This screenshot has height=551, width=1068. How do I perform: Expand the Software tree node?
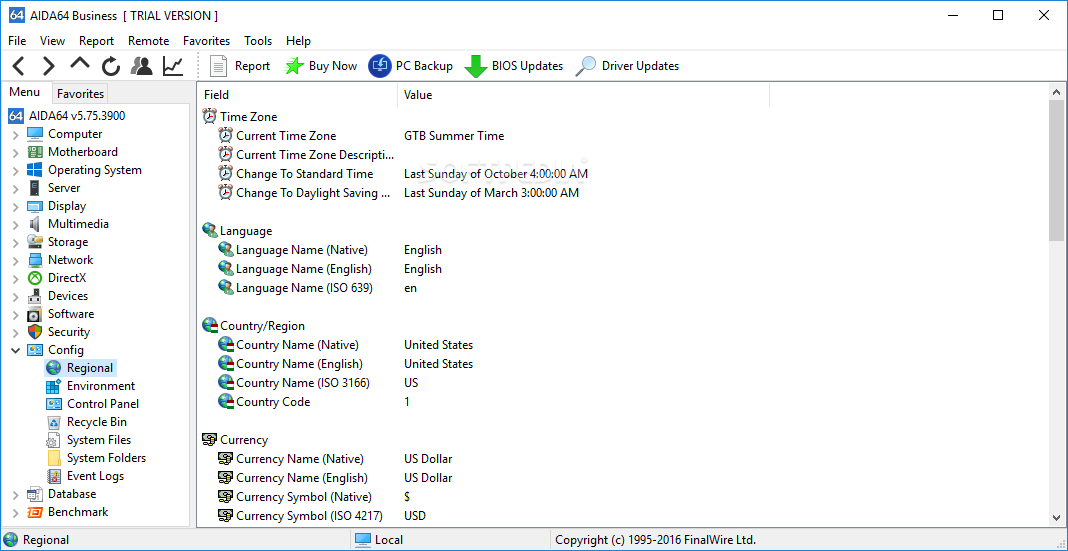(x=15, y=315)
